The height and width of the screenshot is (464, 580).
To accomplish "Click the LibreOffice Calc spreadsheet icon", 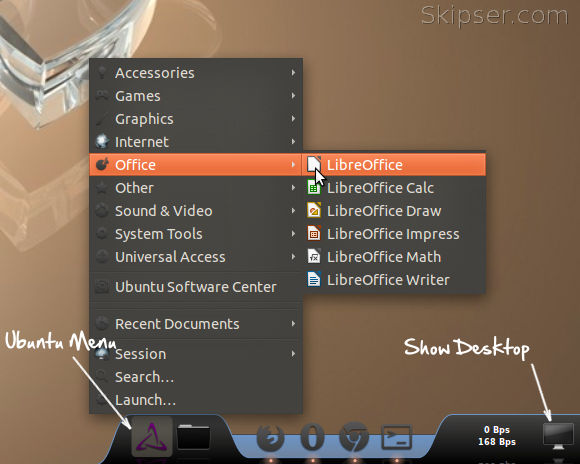I will (314, 187).
